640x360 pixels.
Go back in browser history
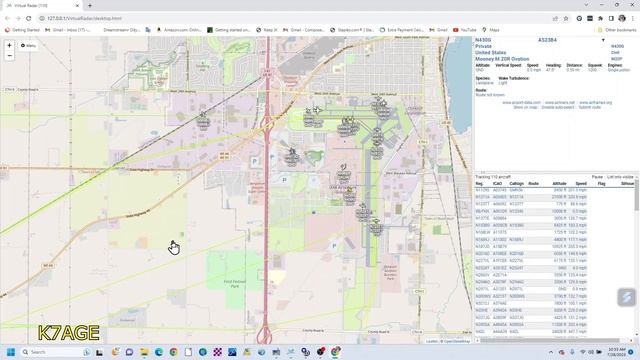point(7,18)
